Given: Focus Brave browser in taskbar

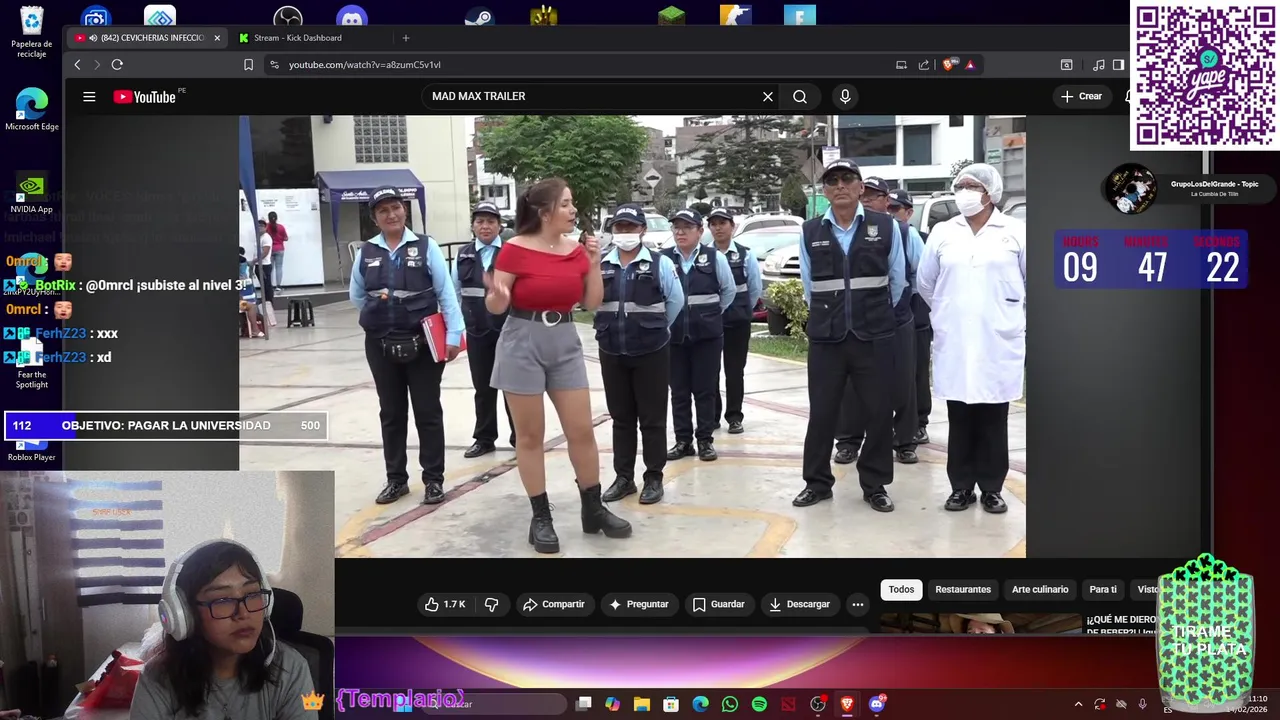Looking at the screenshot, I should pos(847,704).
